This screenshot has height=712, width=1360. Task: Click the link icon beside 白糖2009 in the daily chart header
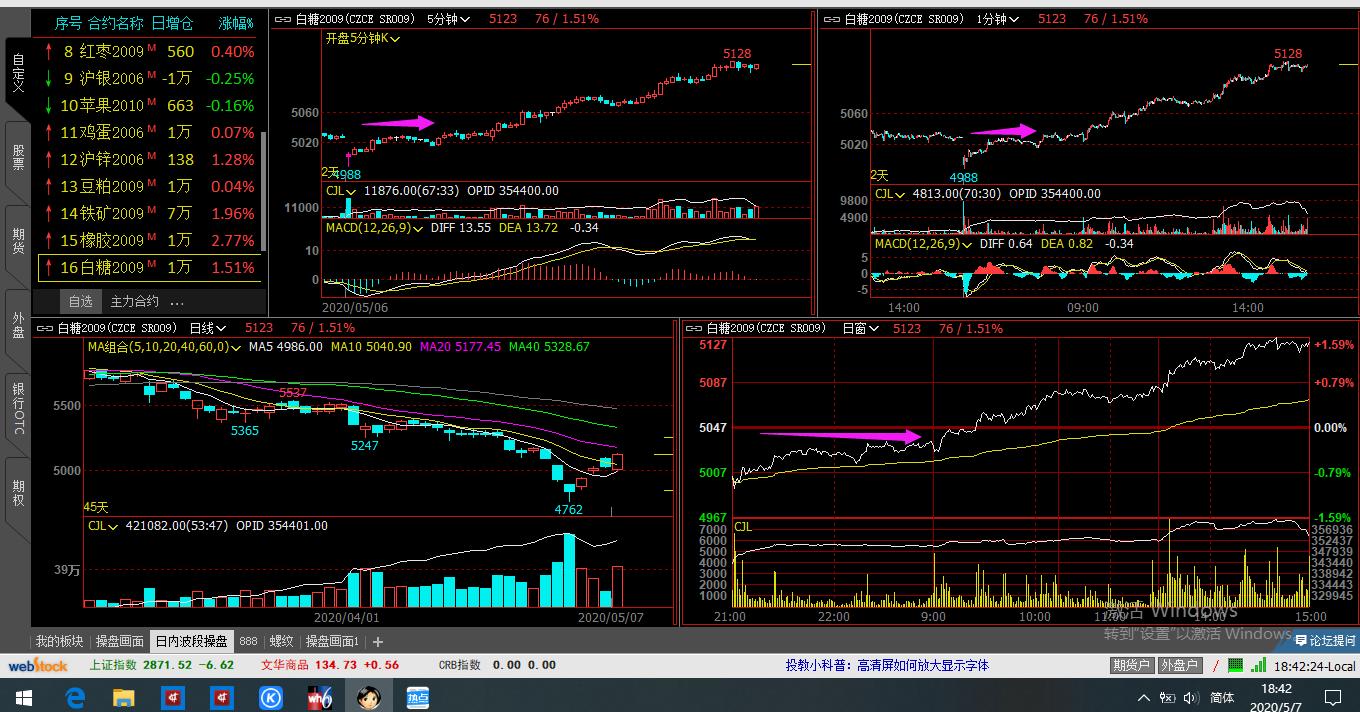45,328
